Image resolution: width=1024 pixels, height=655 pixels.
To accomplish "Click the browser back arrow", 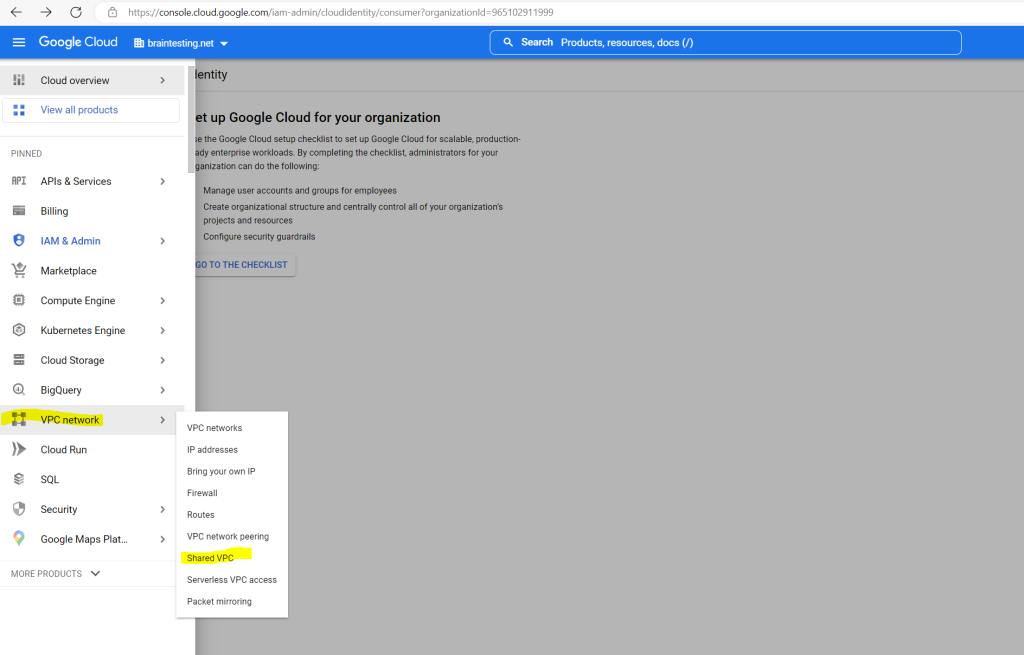I will coord(16,12).
